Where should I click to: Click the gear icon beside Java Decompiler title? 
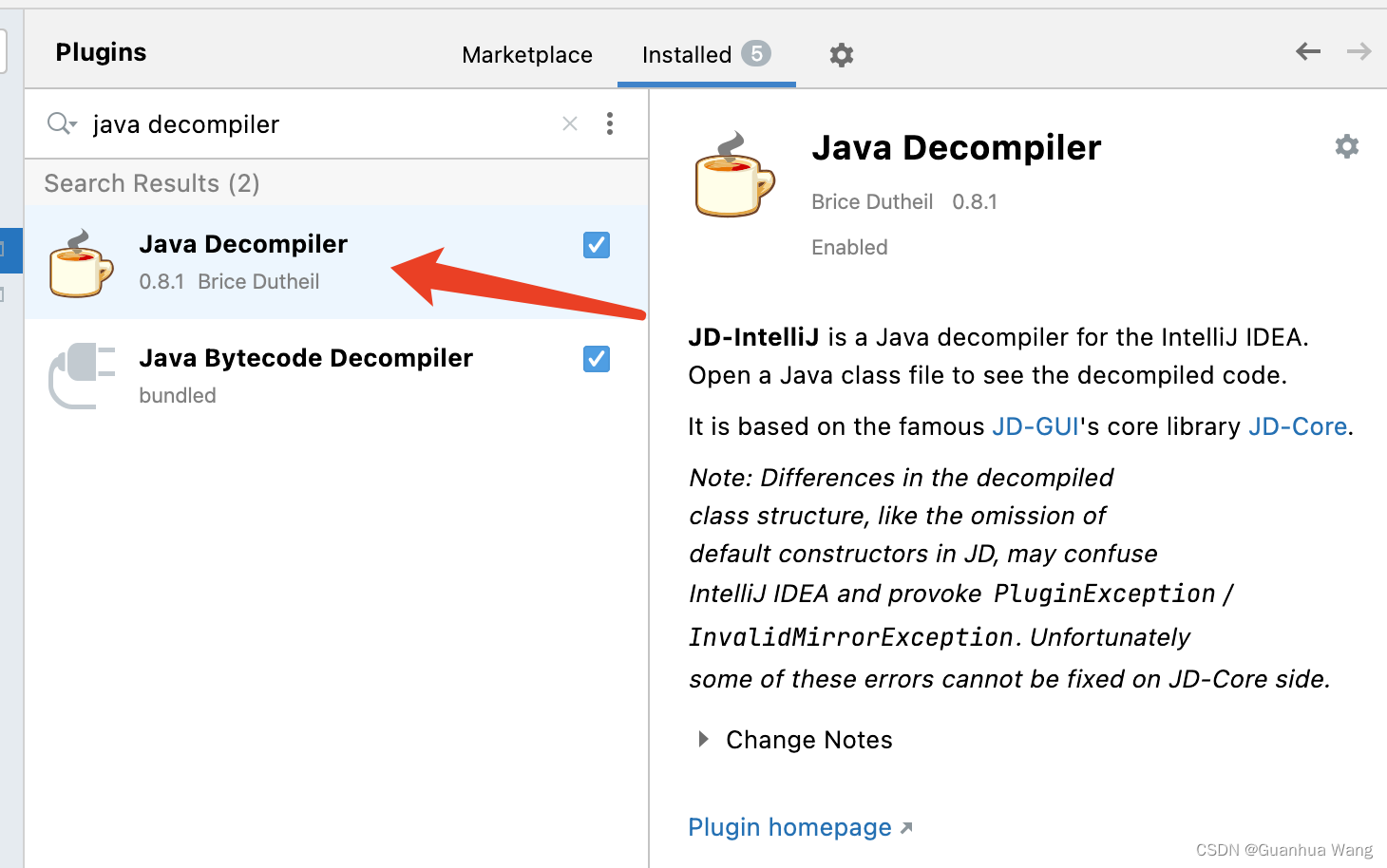(1347, 146)
